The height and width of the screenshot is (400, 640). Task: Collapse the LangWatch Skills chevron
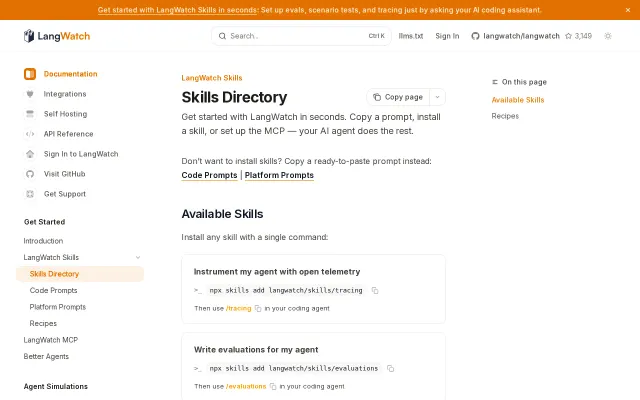[138, 258]
